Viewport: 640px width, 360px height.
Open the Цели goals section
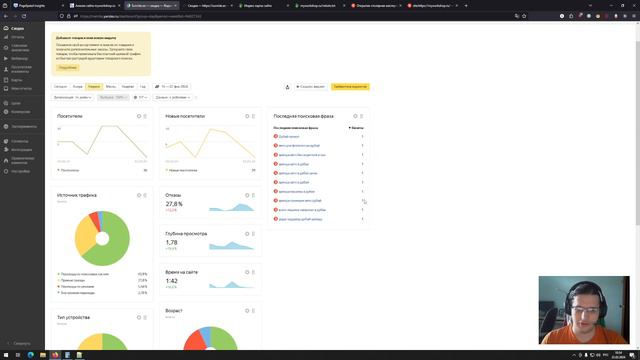[x=16, y=103]
